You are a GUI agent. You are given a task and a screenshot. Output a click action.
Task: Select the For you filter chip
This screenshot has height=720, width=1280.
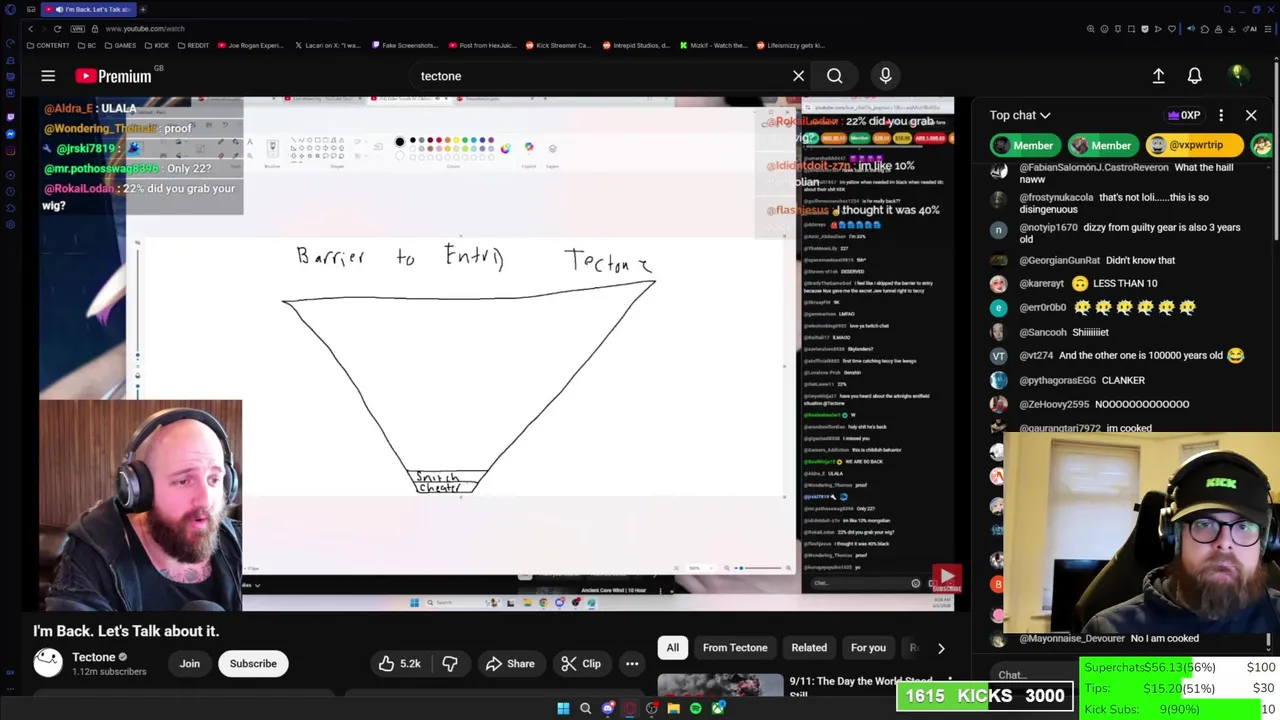[868, 648]
